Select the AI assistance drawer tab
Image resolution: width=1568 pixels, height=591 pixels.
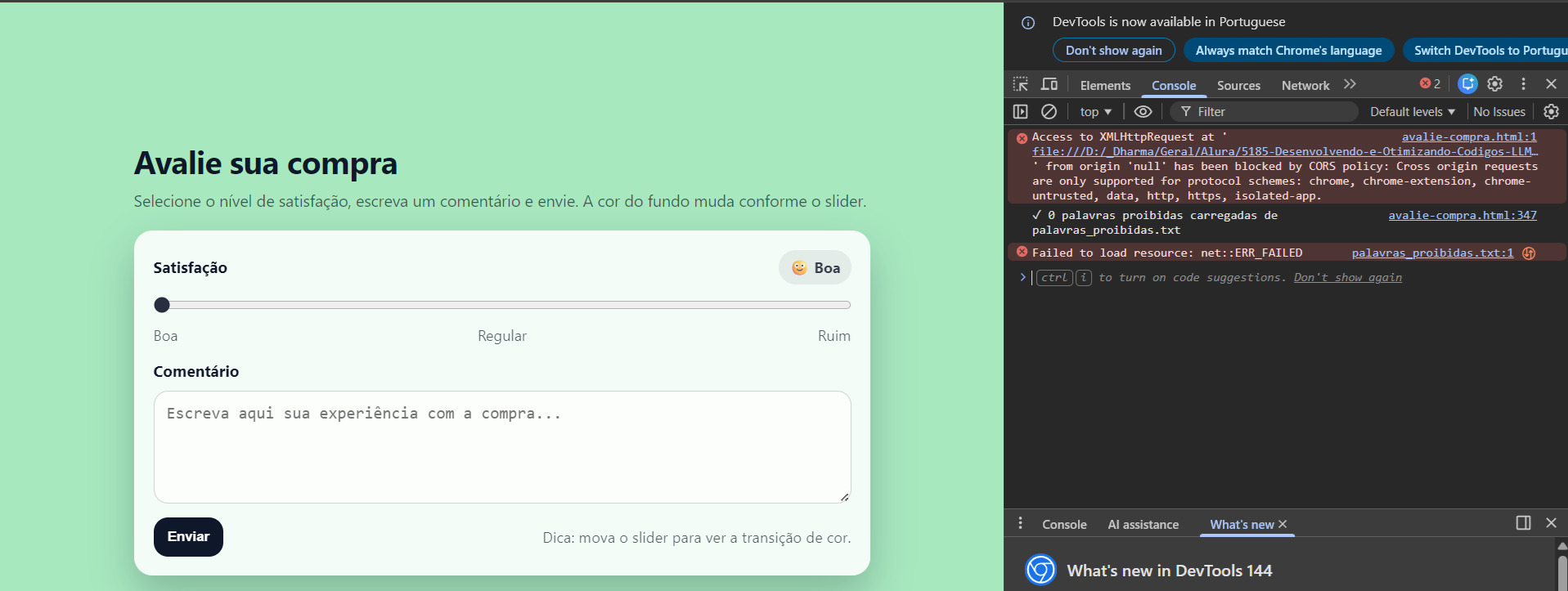pos(1143,525)
